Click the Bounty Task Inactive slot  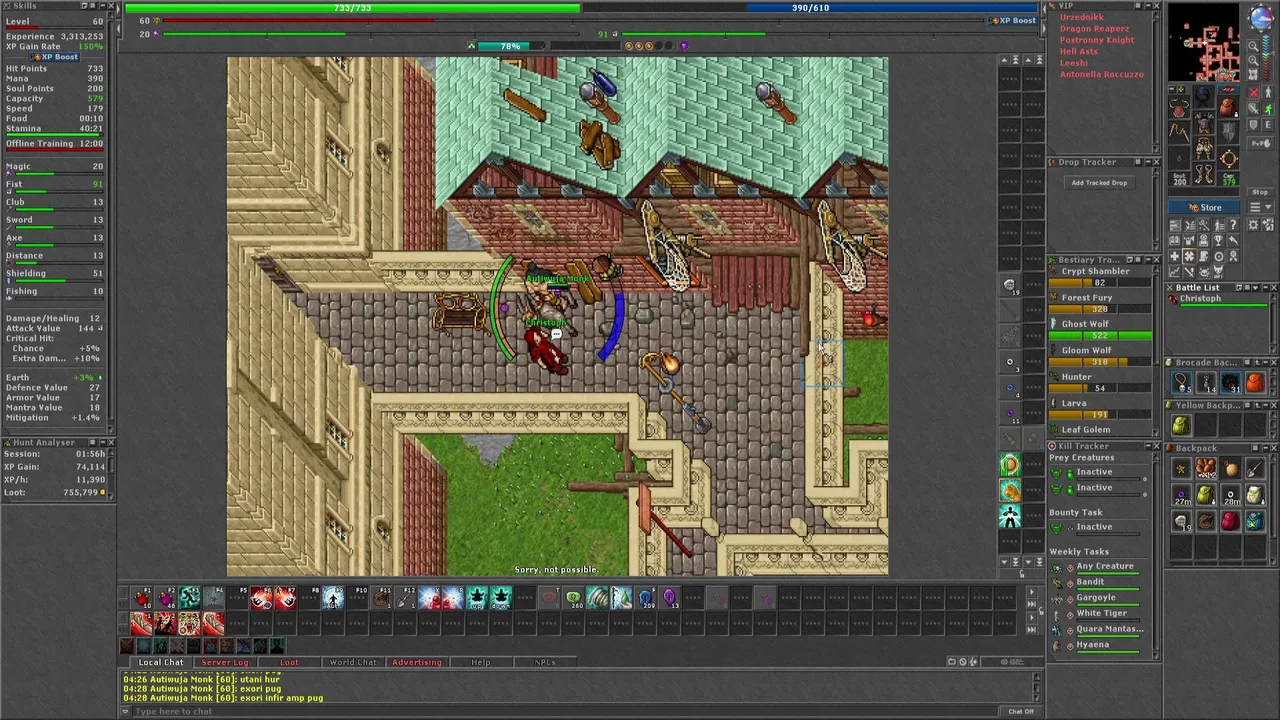click(x=1096, y=529)
